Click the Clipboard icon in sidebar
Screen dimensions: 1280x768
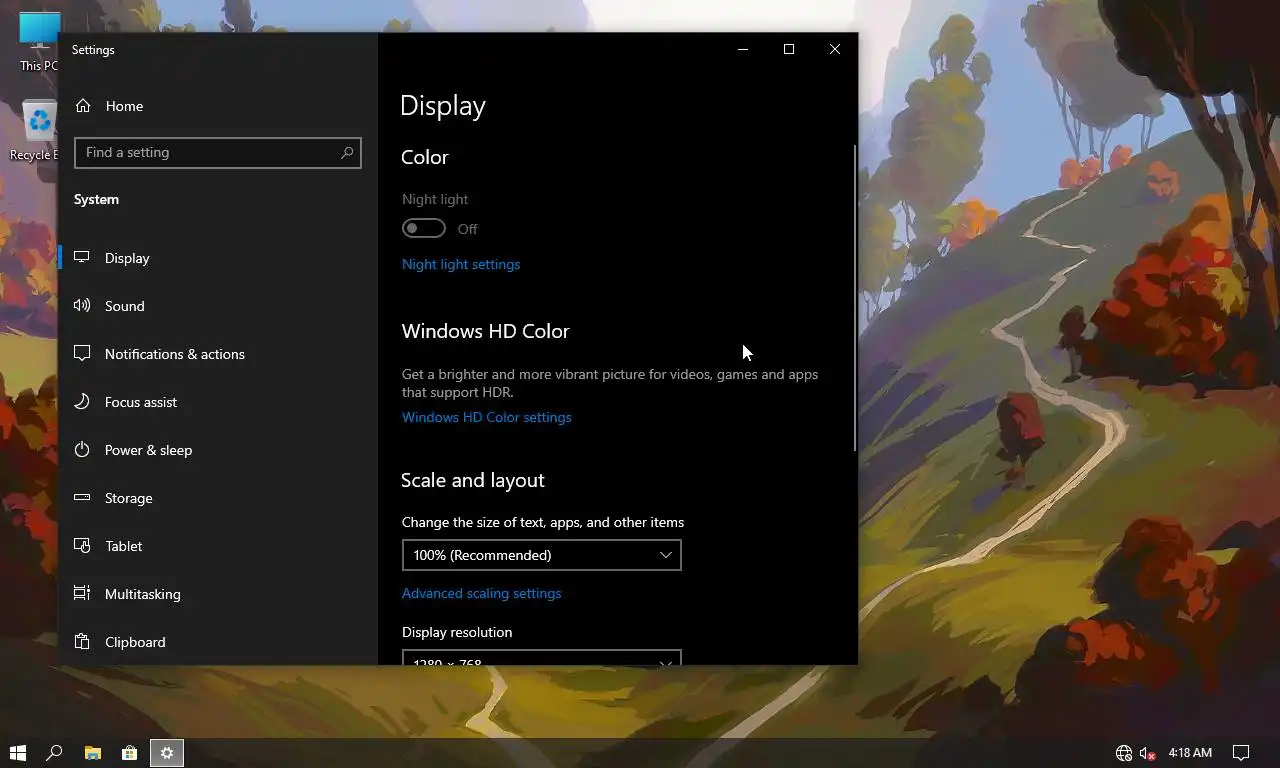pyautogui.click(x=82, y=642)
